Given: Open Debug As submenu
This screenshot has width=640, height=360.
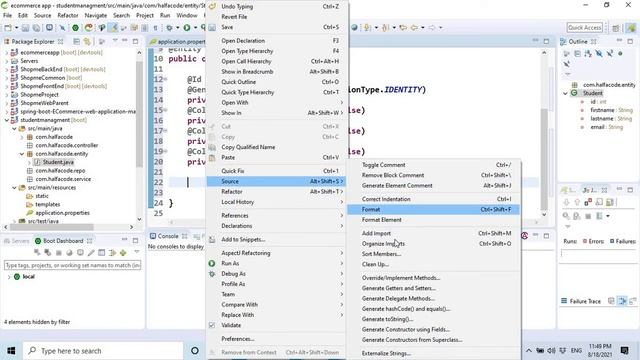Looking at the screenshot, I should pyautogui.click(x=276, y=274).
